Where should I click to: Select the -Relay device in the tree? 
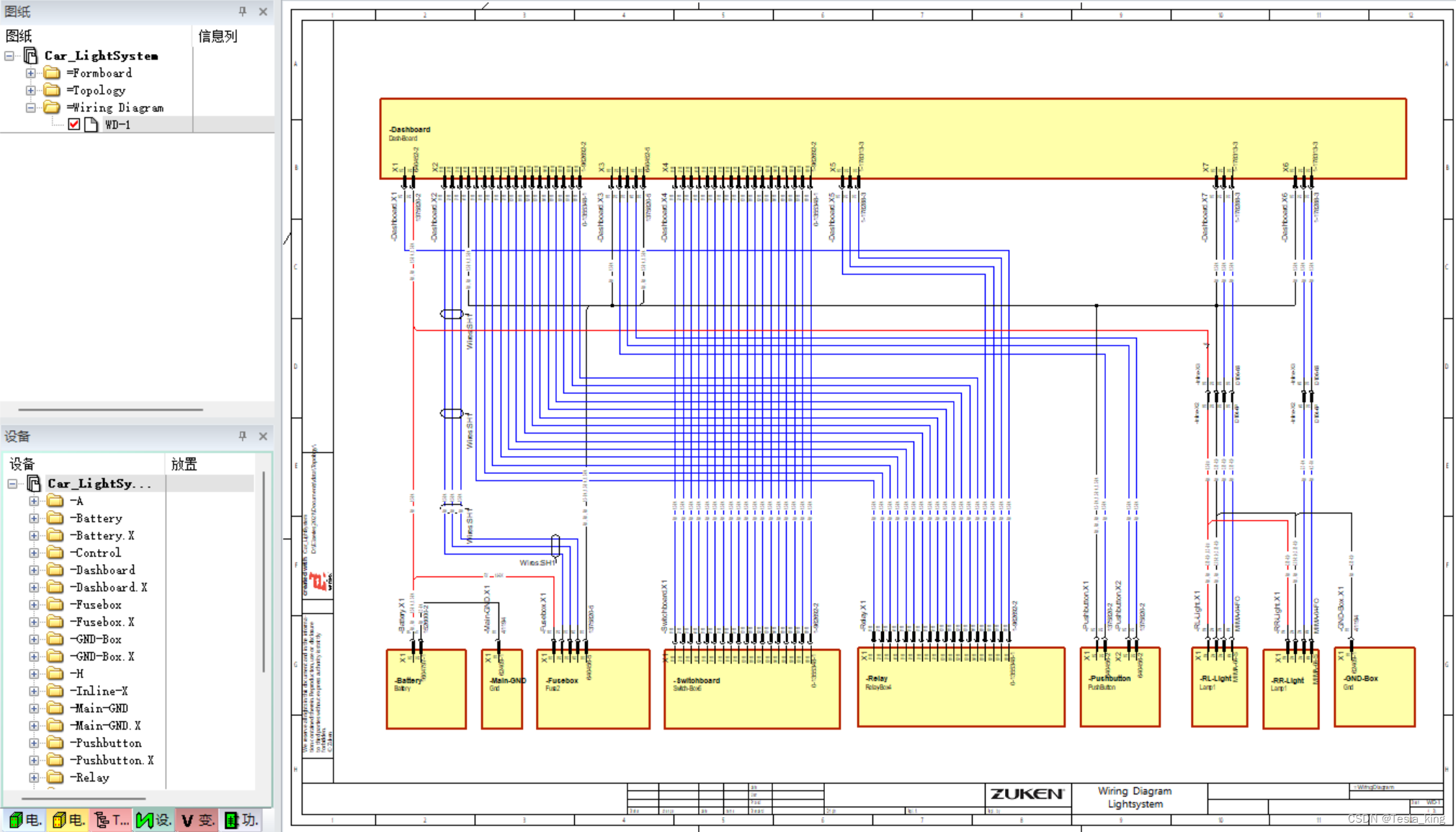click(91, 777)
